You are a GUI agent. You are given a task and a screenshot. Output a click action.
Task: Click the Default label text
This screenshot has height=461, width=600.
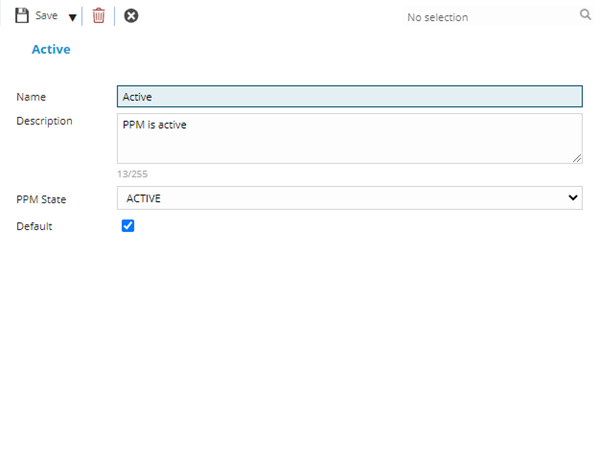(34, 226)
